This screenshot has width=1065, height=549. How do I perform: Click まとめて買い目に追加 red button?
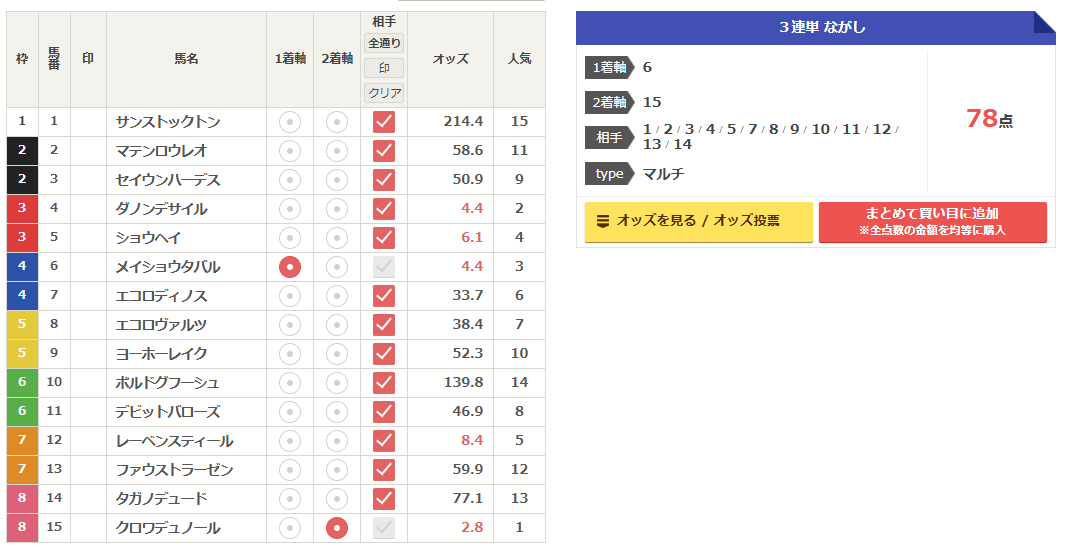[x=933, y=222]
